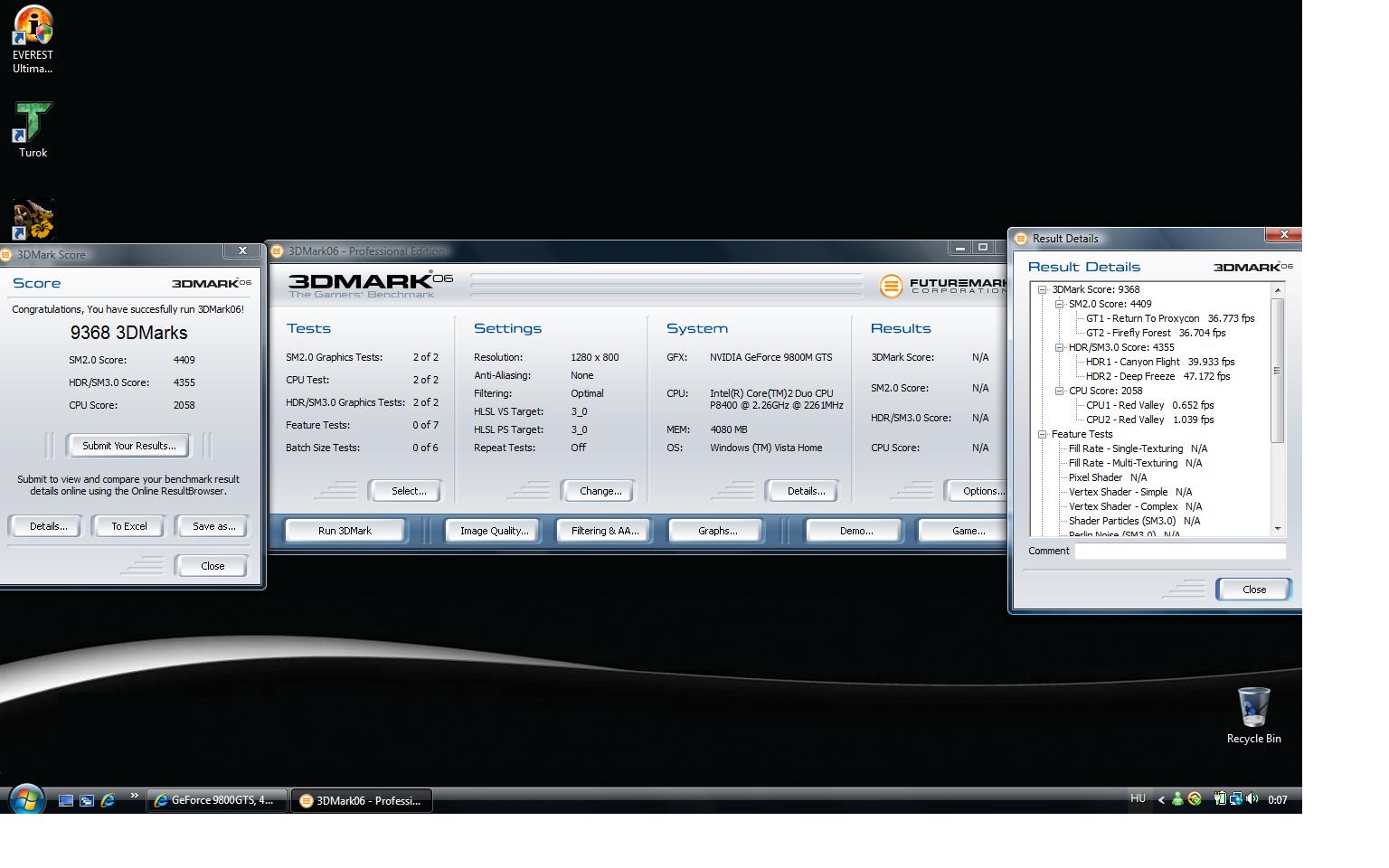Close the 3DMark Score dialog with Close button
Image resolution: width=1389 pixels, height=868 pixels.
[213, 566]
